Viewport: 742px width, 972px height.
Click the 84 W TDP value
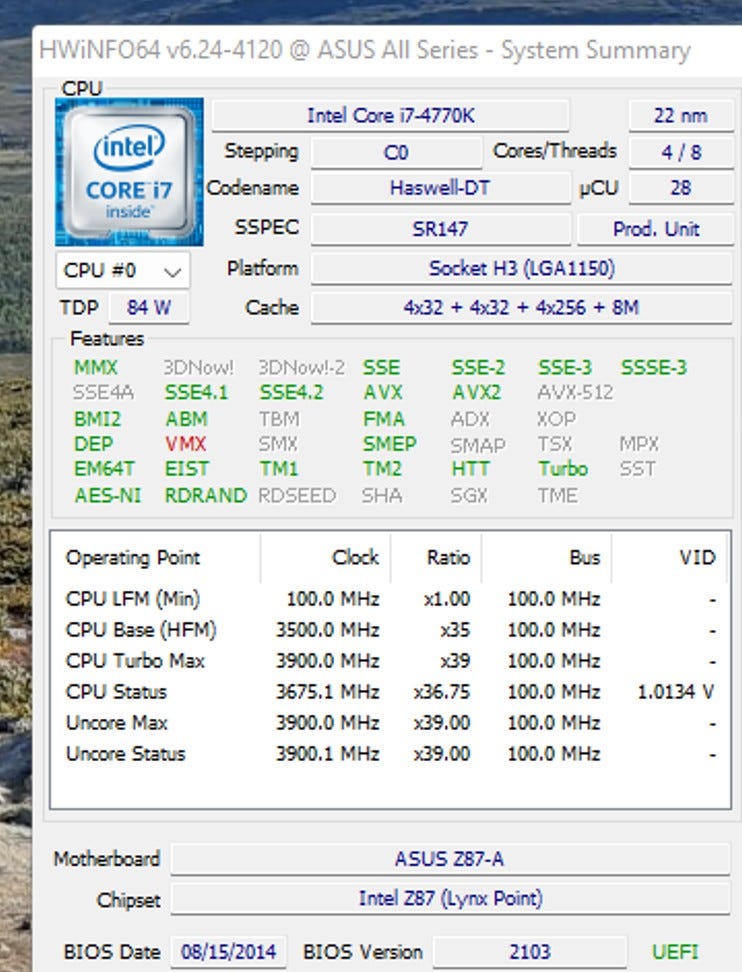point(149,307)
